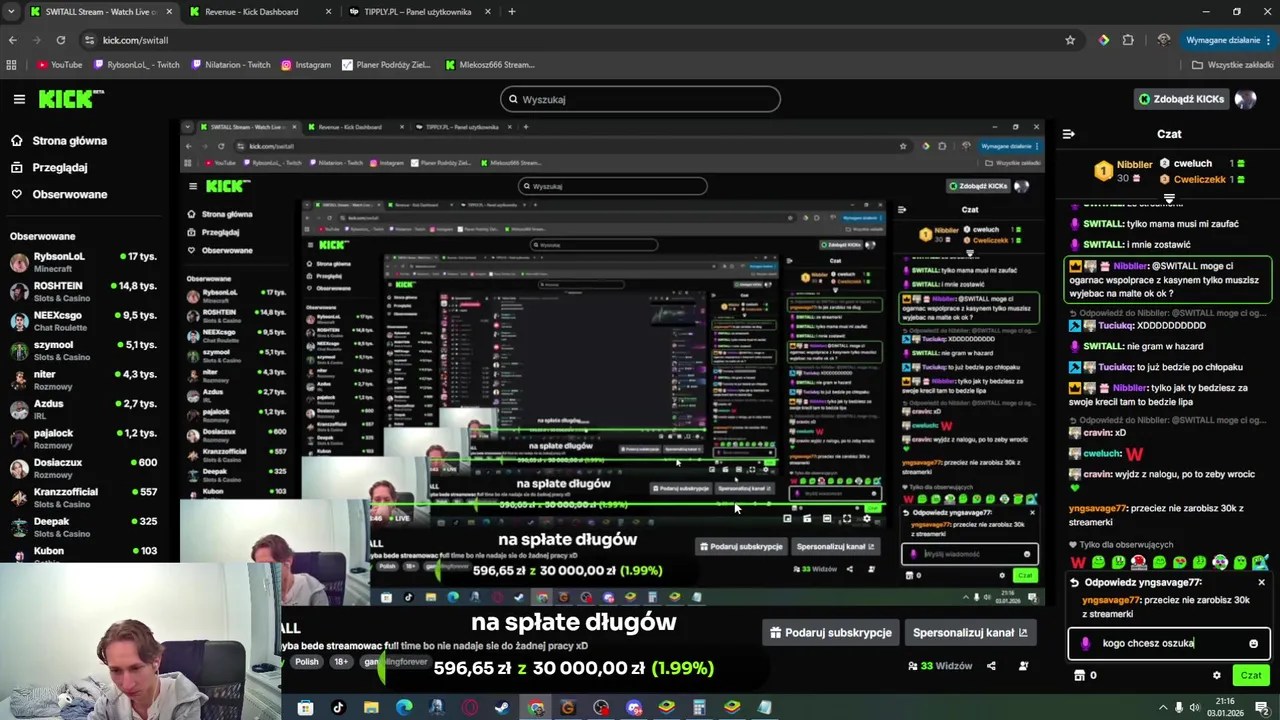1280x720 pixels.
Task: Open Przeglądaj in sidebar
Action: pos(59,168)
